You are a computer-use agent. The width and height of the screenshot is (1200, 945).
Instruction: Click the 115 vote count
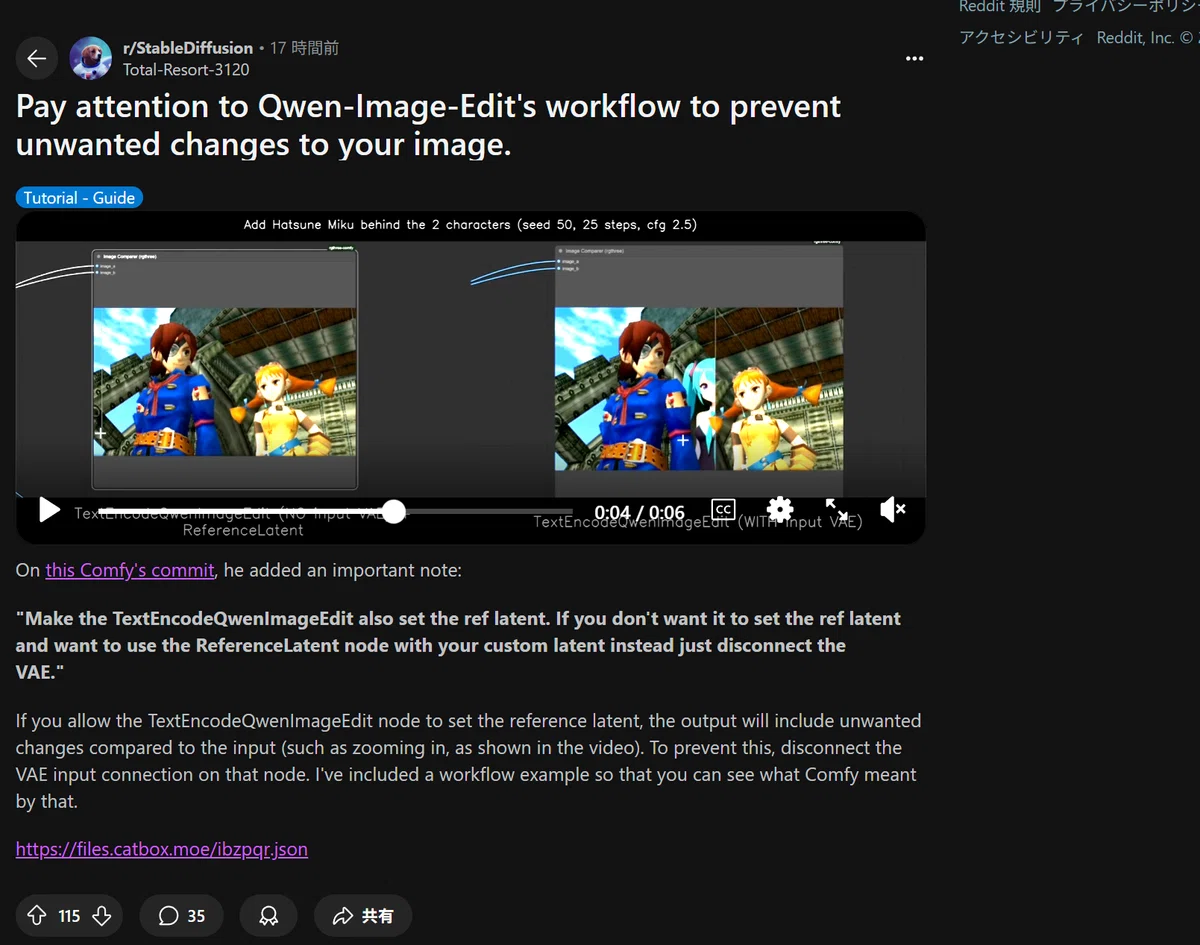click(x=69, y=916)
